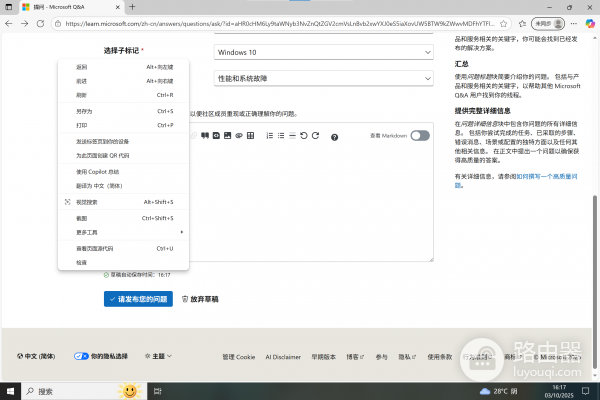Click the taskbar 搜索 search box
The width and height of the screenshot is (600, 400).
pyautogui.click(x=84, y=391)
